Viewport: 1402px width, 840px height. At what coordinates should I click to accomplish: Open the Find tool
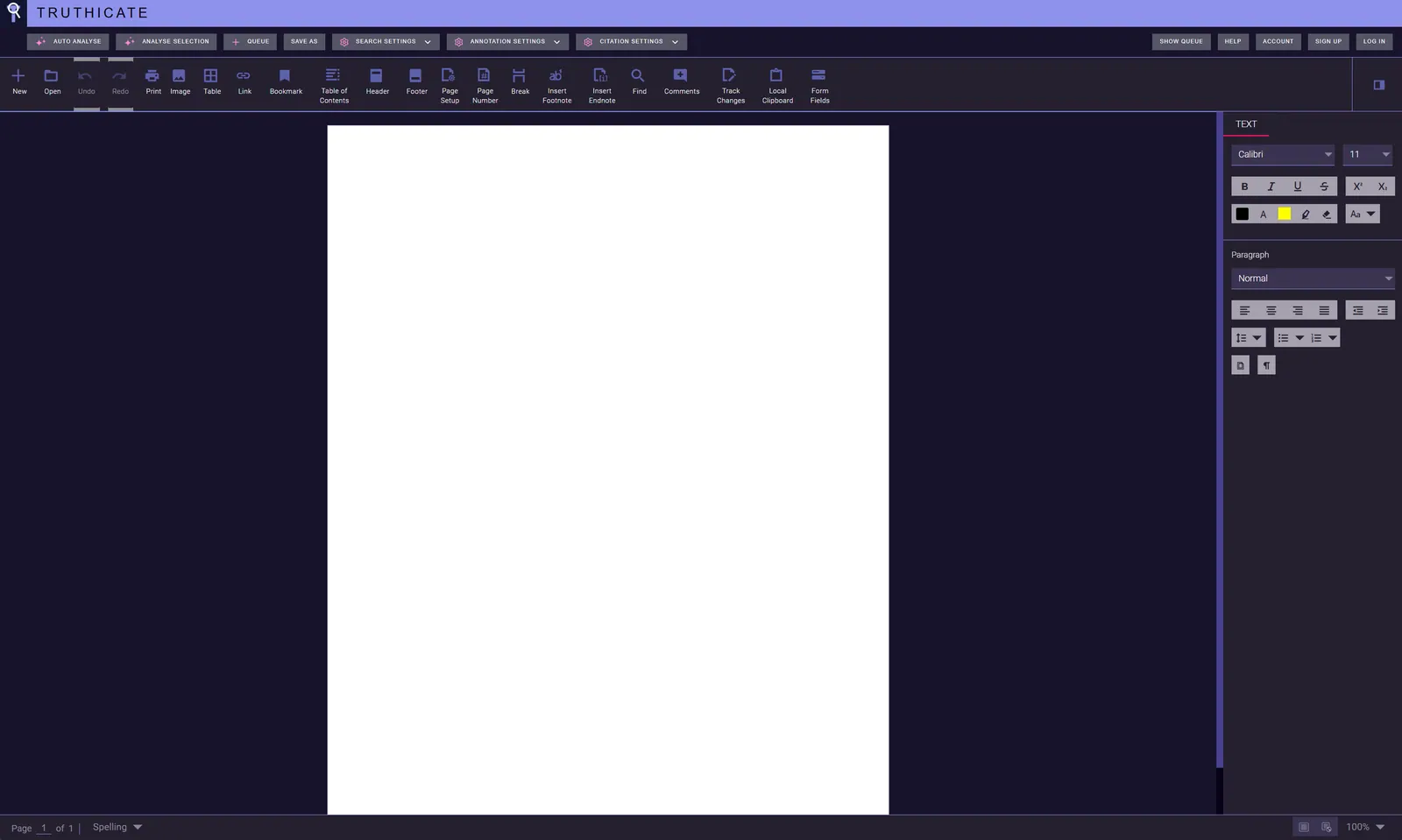[639, 81]
